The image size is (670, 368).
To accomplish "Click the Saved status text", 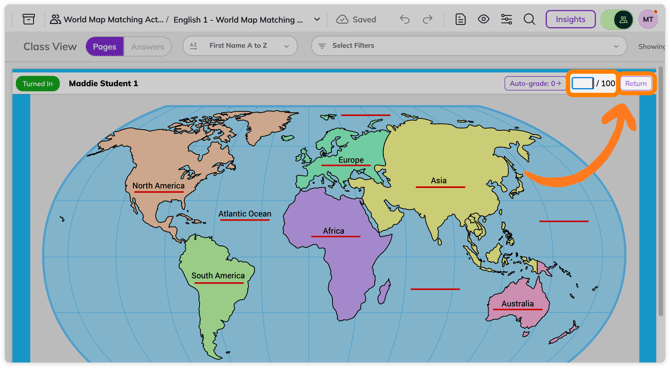I will tap(364, 20).
